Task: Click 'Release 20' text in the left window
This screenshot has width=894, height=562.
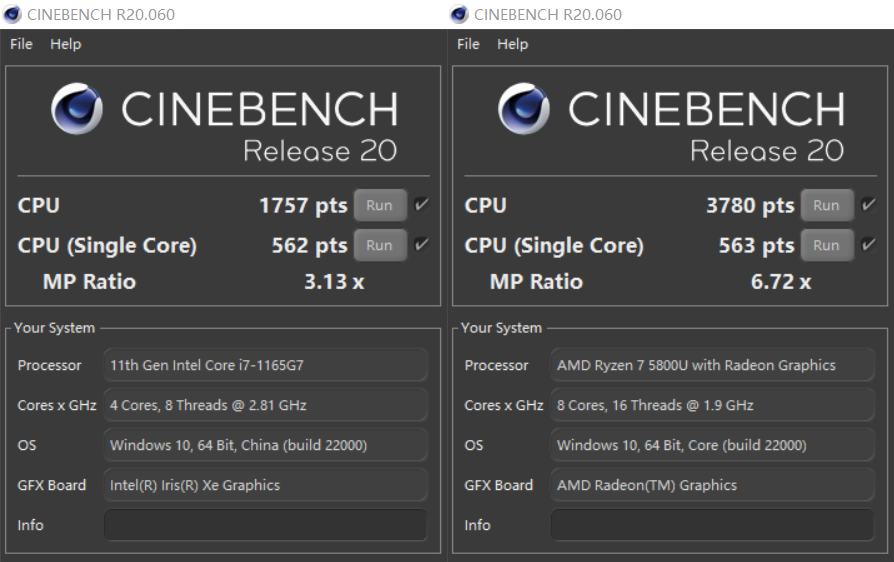Action: [320, 151]
